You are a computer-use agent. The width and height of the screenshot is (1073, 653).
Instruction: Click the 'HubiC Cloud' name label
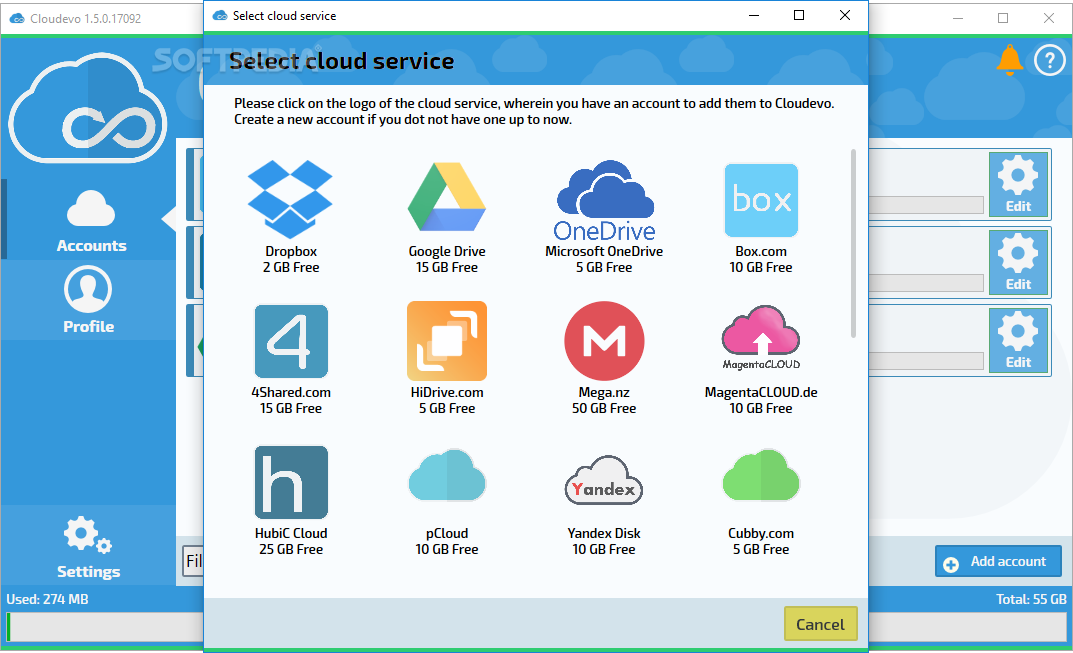[x=291, y=533]
